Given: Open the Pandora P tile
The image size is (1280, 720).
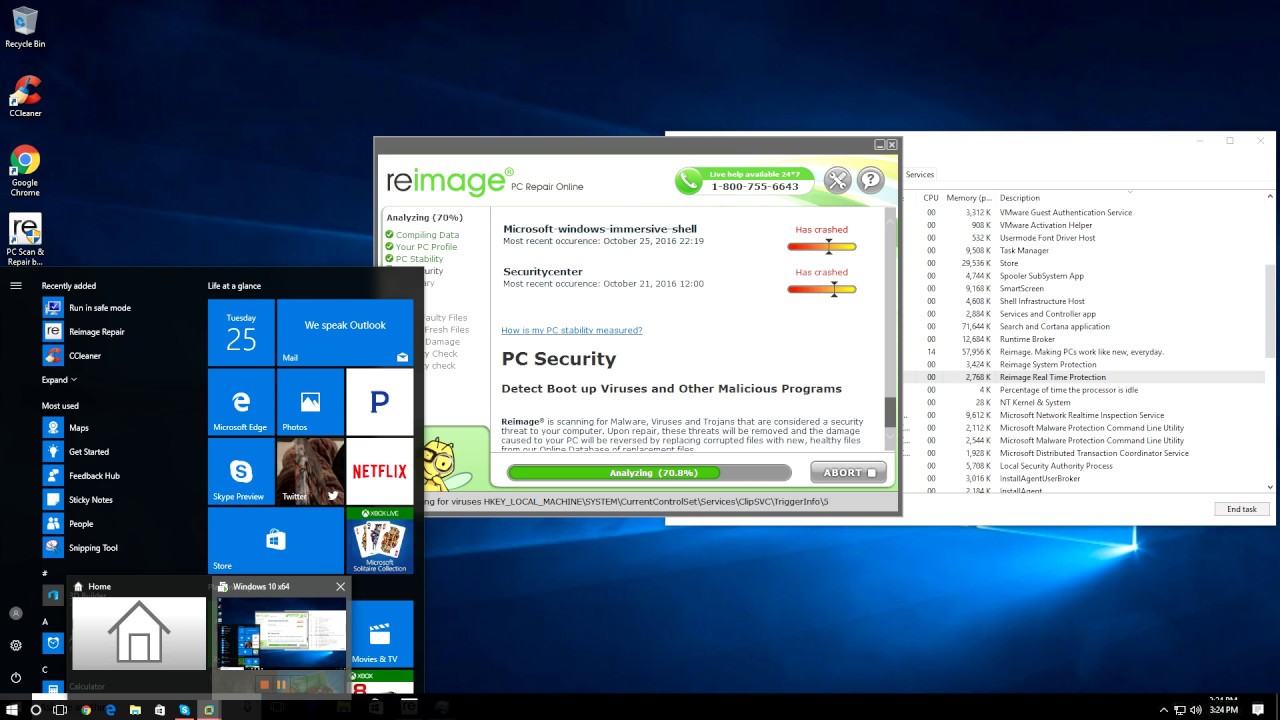Looking at the screenshot, I should pyautogui.click(x=379, y=401).
